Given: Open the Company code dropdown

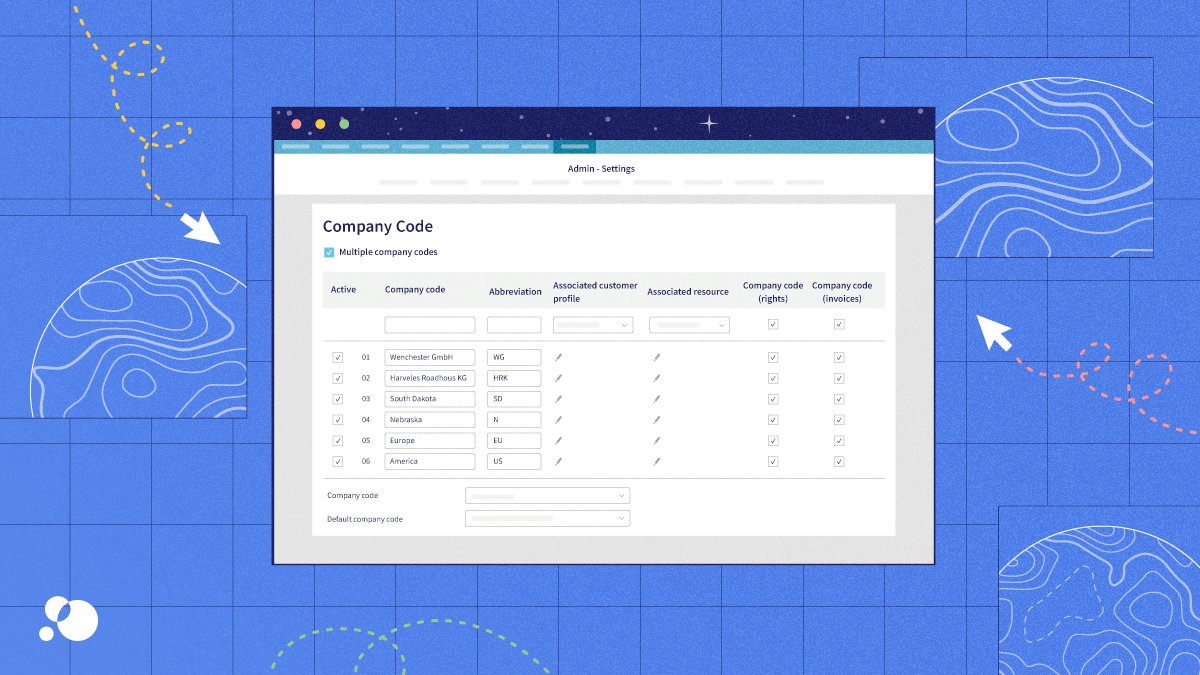Looking at the screenshot, I should (x=547, y=495).
